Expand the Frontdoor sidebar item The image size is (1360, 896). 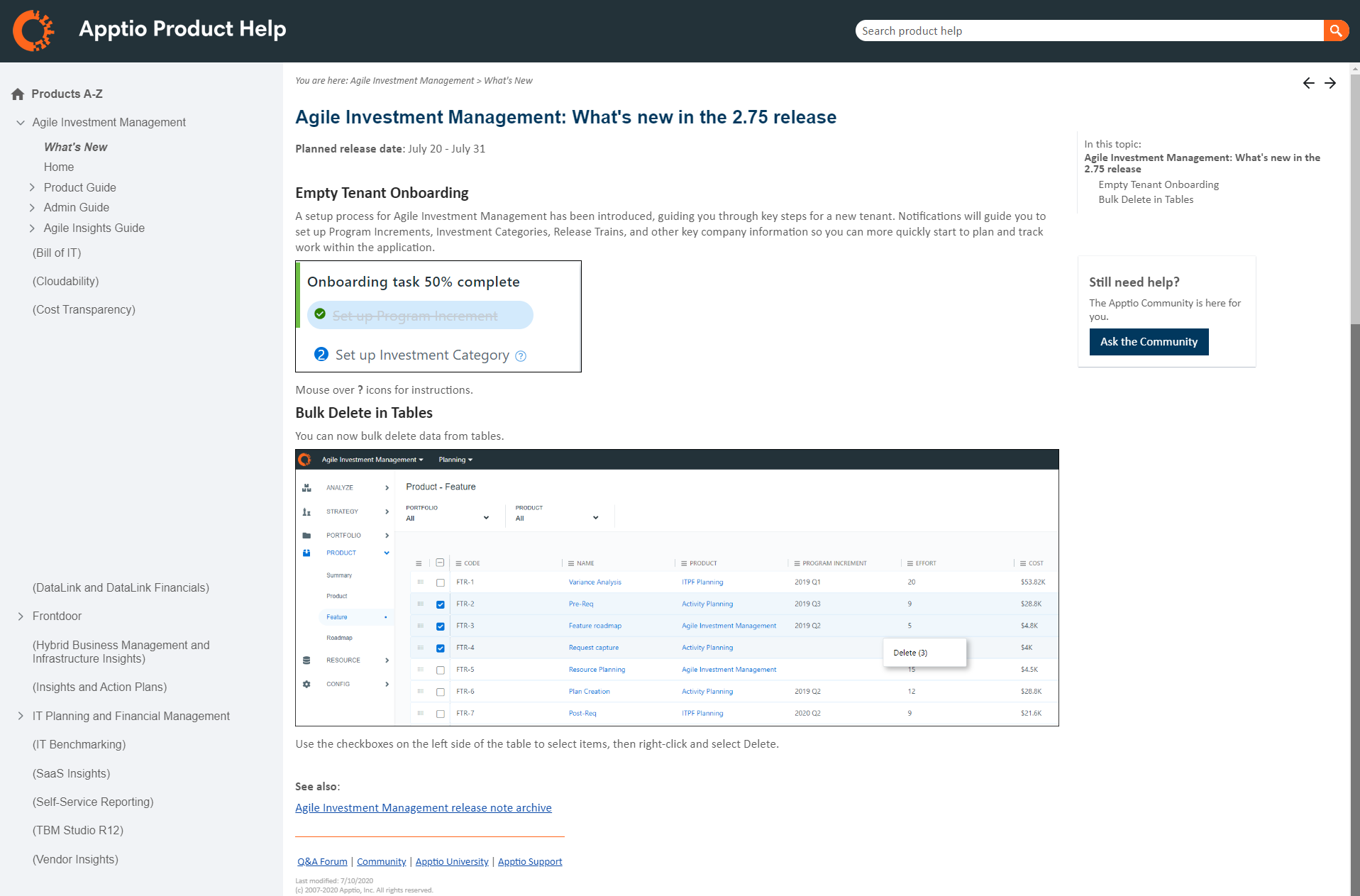(x=21, y=616)
